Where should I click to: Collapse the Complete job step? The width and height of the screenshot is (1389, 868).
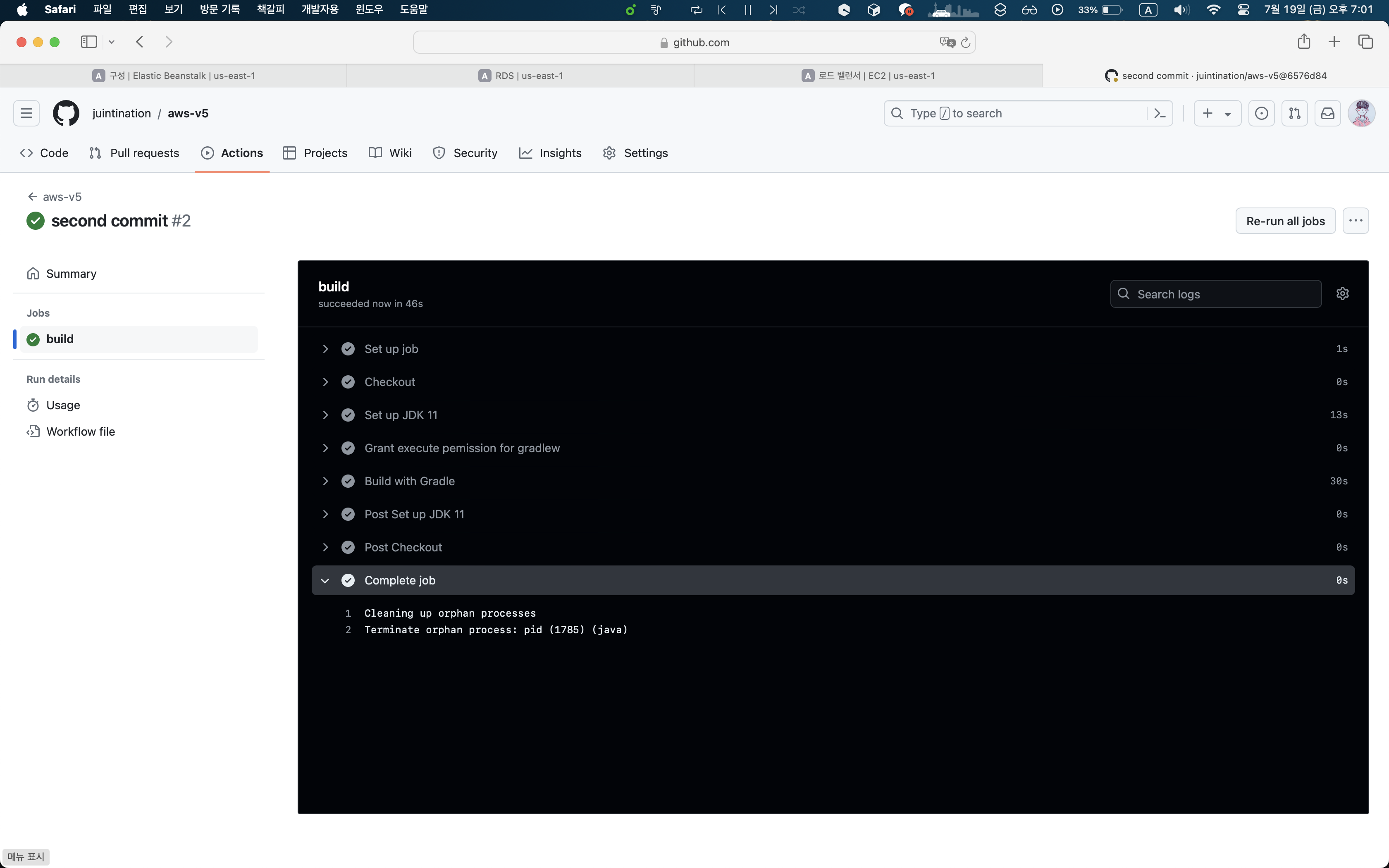tap(325, 580)
